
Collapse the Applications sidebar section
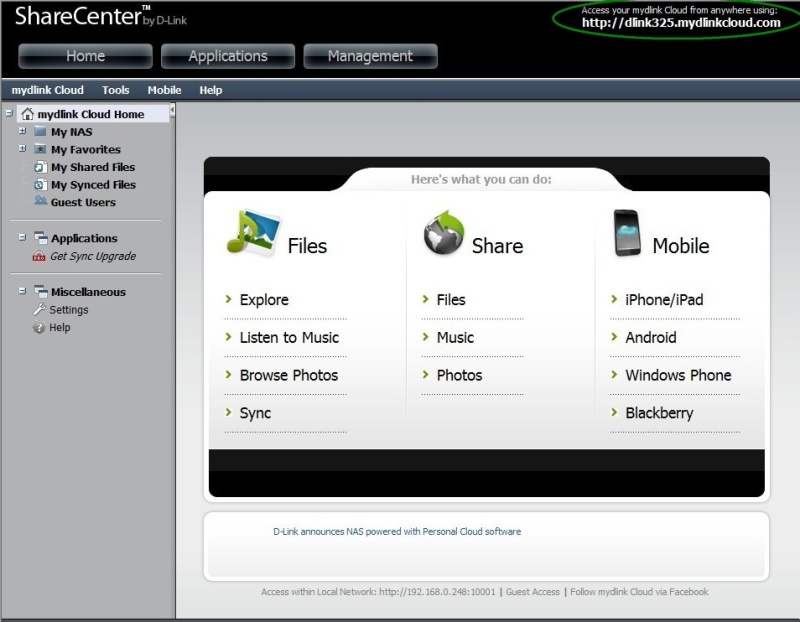tap(22, 237)
